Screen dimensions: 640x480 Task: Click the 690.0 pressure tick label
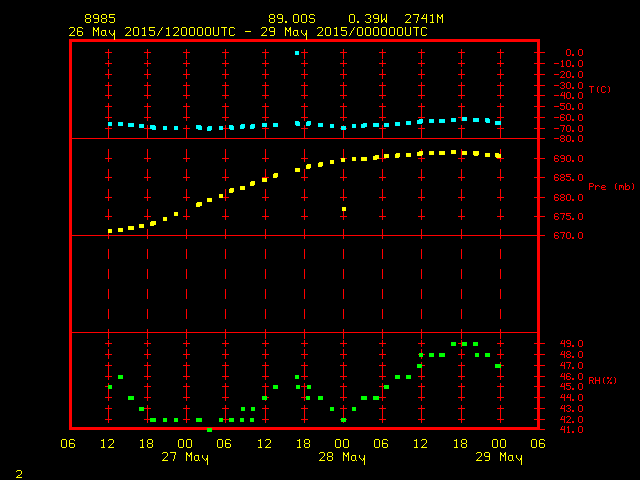[569, 159]
